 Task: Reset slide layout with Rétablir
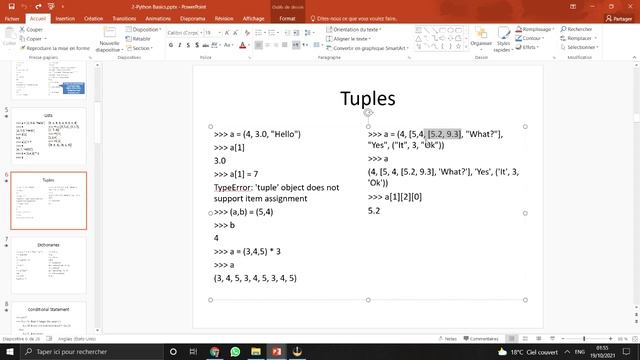(138, 39)
